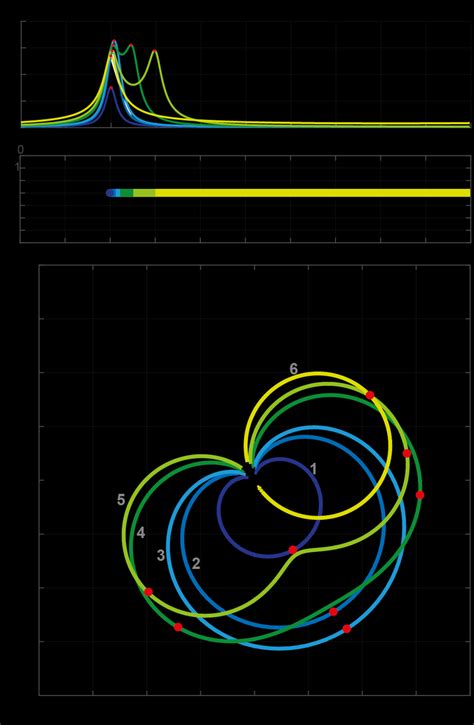Select the red marker at bottom of dark blue loop 1
Screen dimensions: 474x725
(293, 550)
